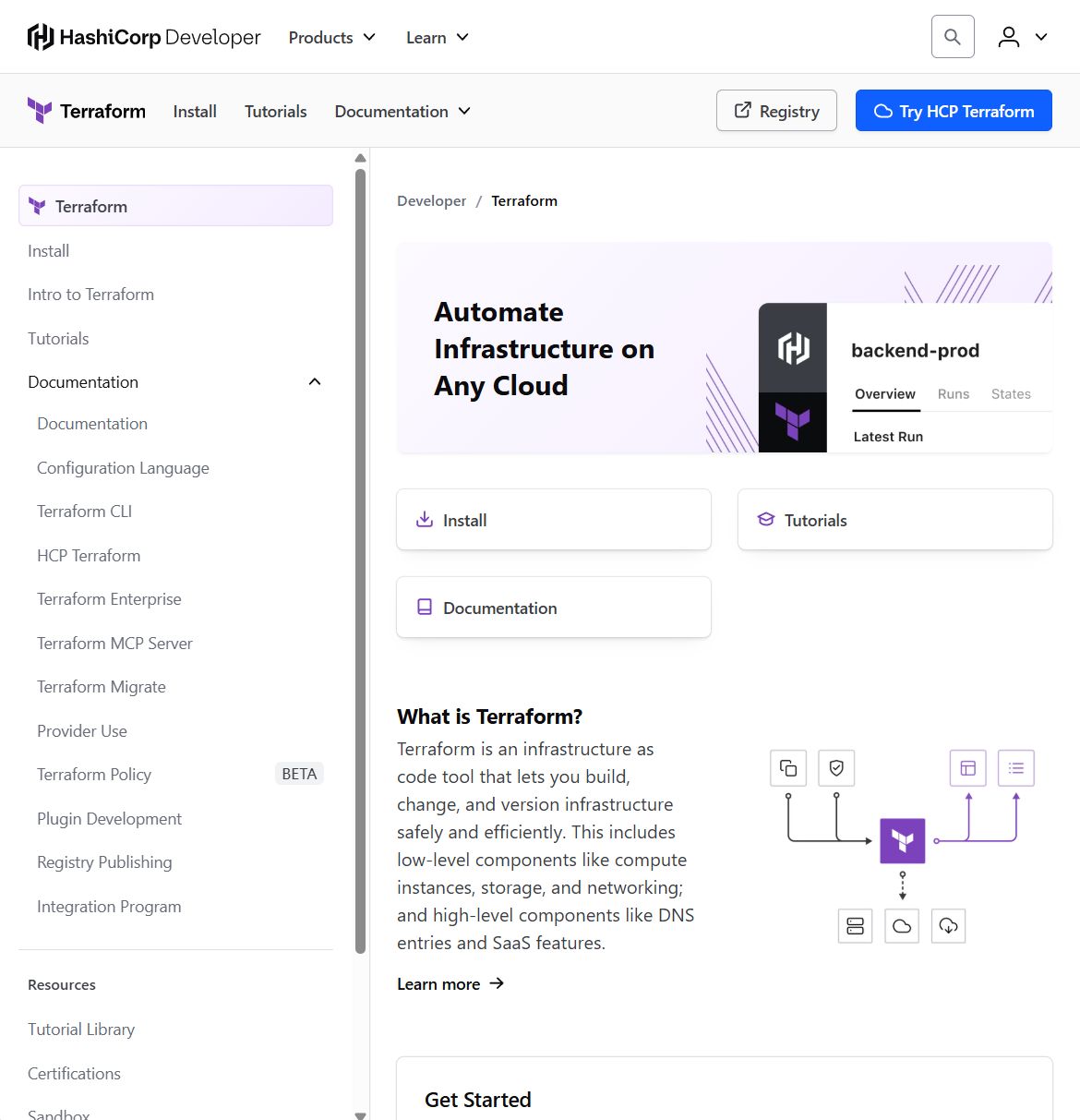
Task: Open the Documentation card
Action: (x=554, y=607)
